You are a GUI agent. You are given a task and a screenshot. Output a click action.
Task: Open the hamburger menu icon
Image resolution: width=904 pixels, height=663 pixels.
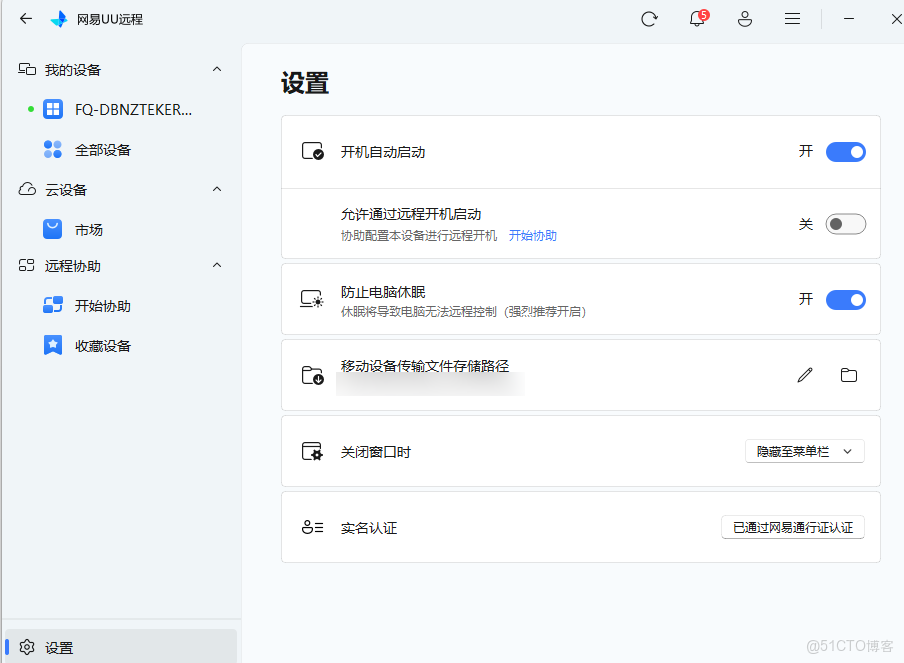click(792, 19)
